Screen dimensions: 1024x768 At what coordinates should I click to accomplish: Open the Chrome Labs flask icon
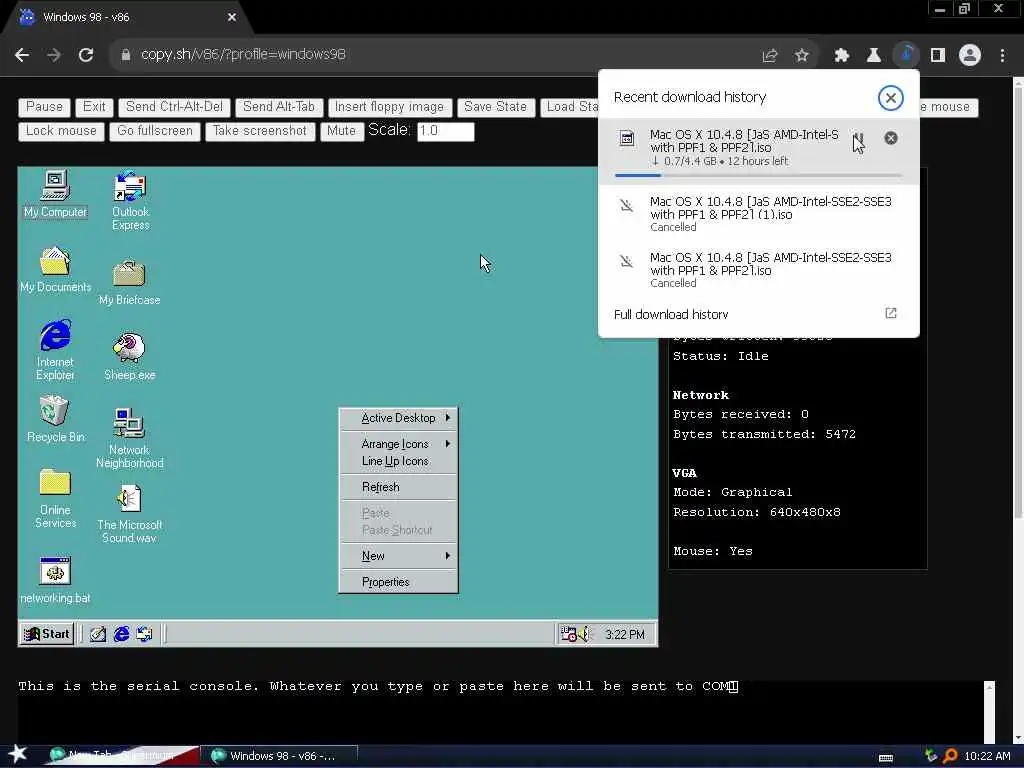874,55
